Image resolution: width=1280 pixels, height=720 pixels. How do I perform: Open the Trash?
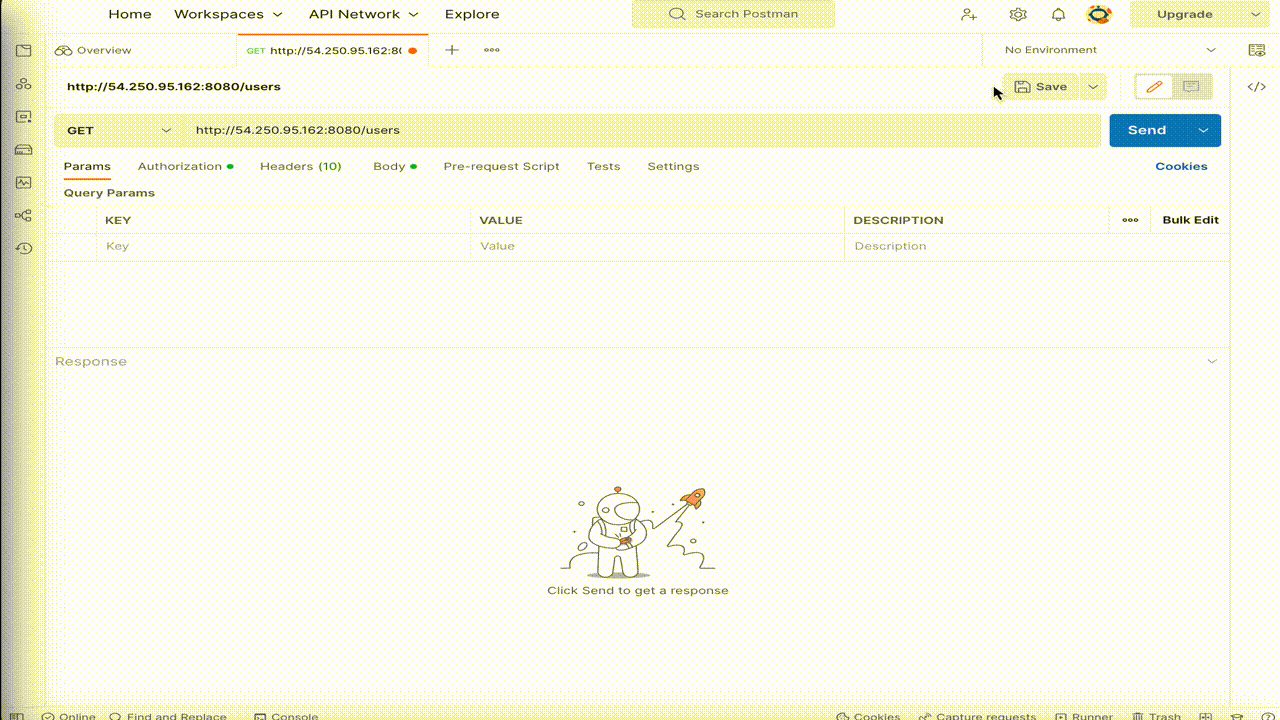(1158, 716)
